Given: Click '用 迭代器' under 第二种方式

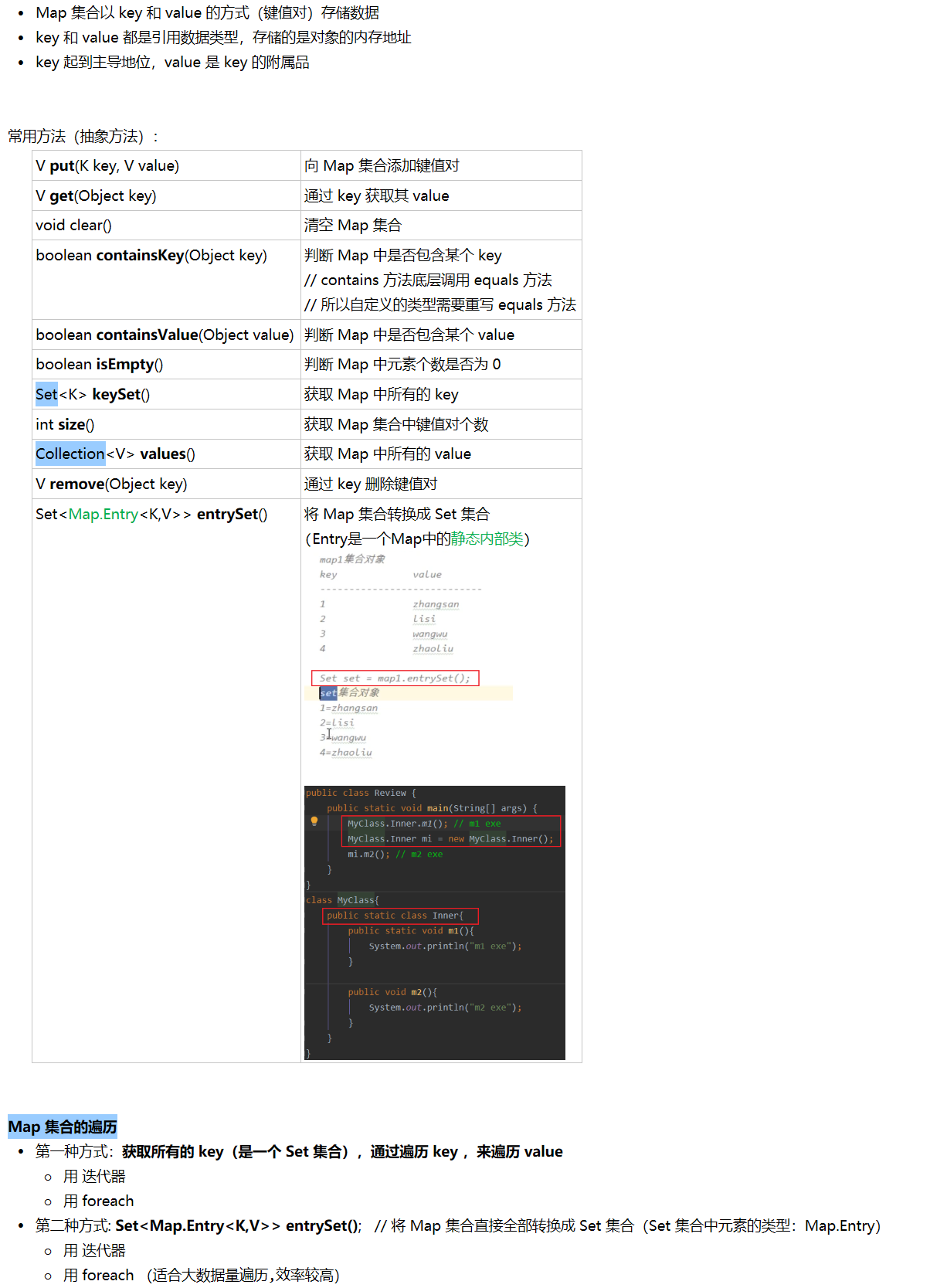Looking at the screenshot, I should click(x=94, y=1250).
